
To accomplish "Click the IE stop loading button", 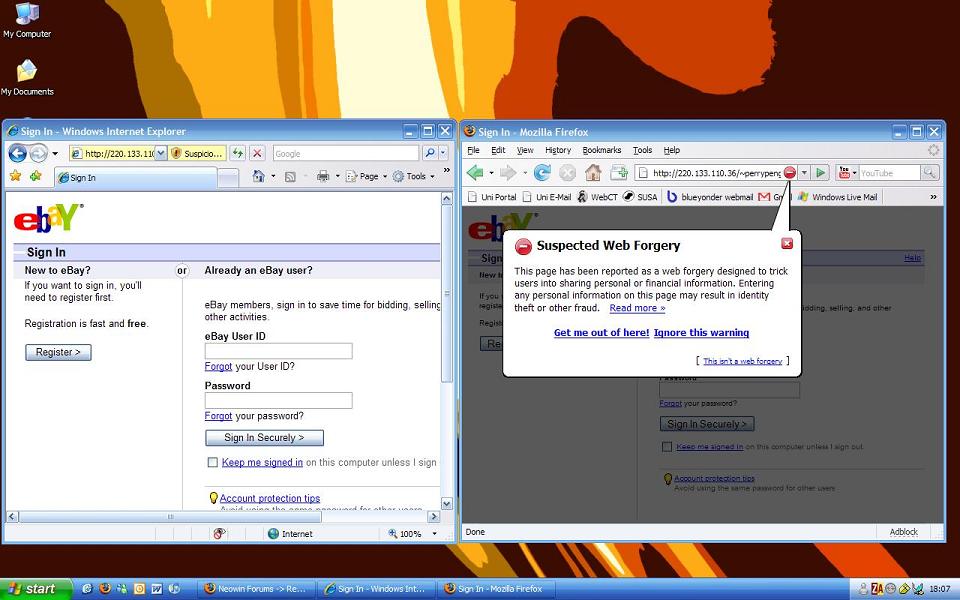I will tap(257, 153).
